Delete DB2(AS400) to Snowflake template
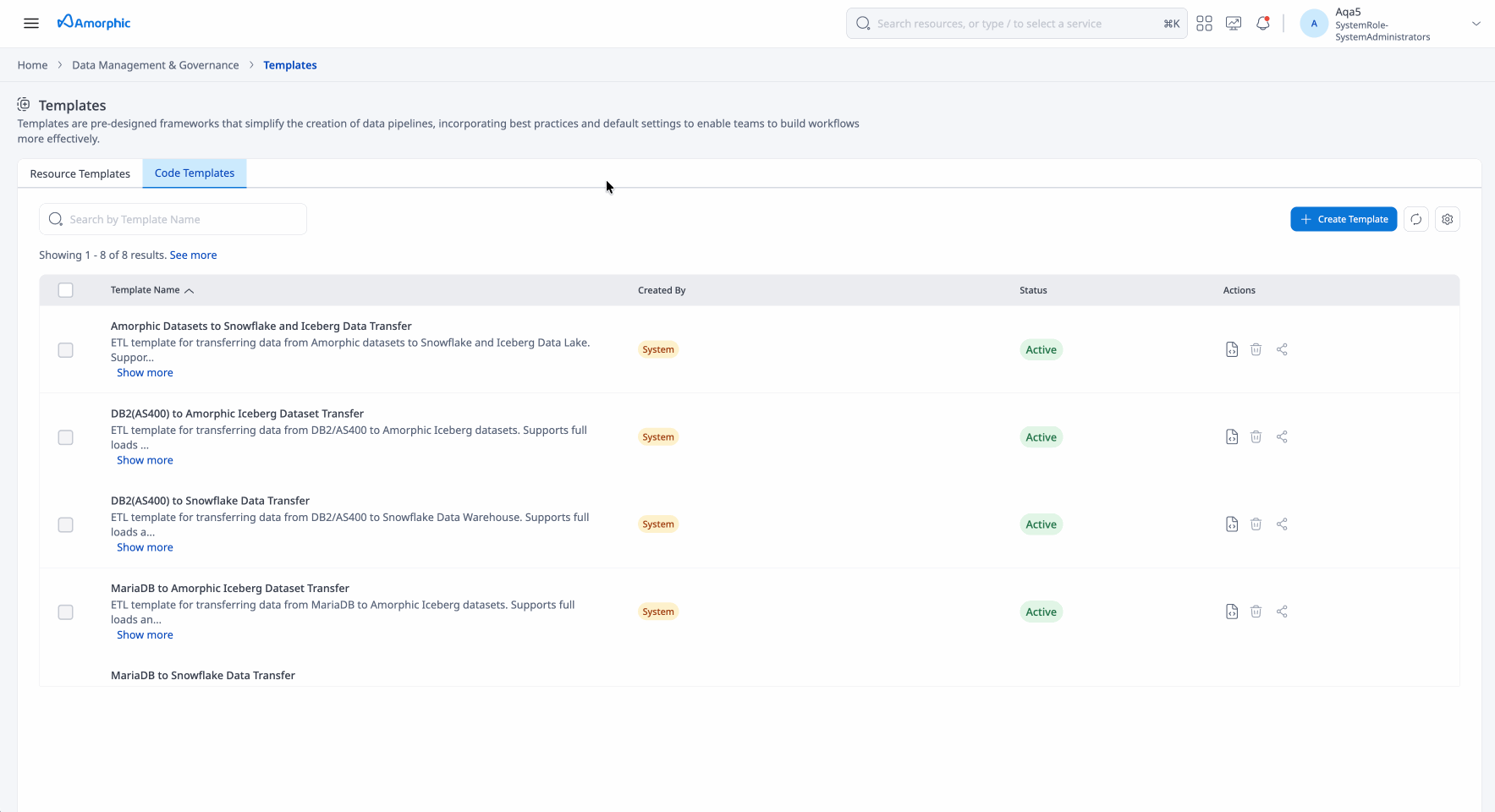1495x812 pixels. pyautogui.click(x=1256, y=524)
